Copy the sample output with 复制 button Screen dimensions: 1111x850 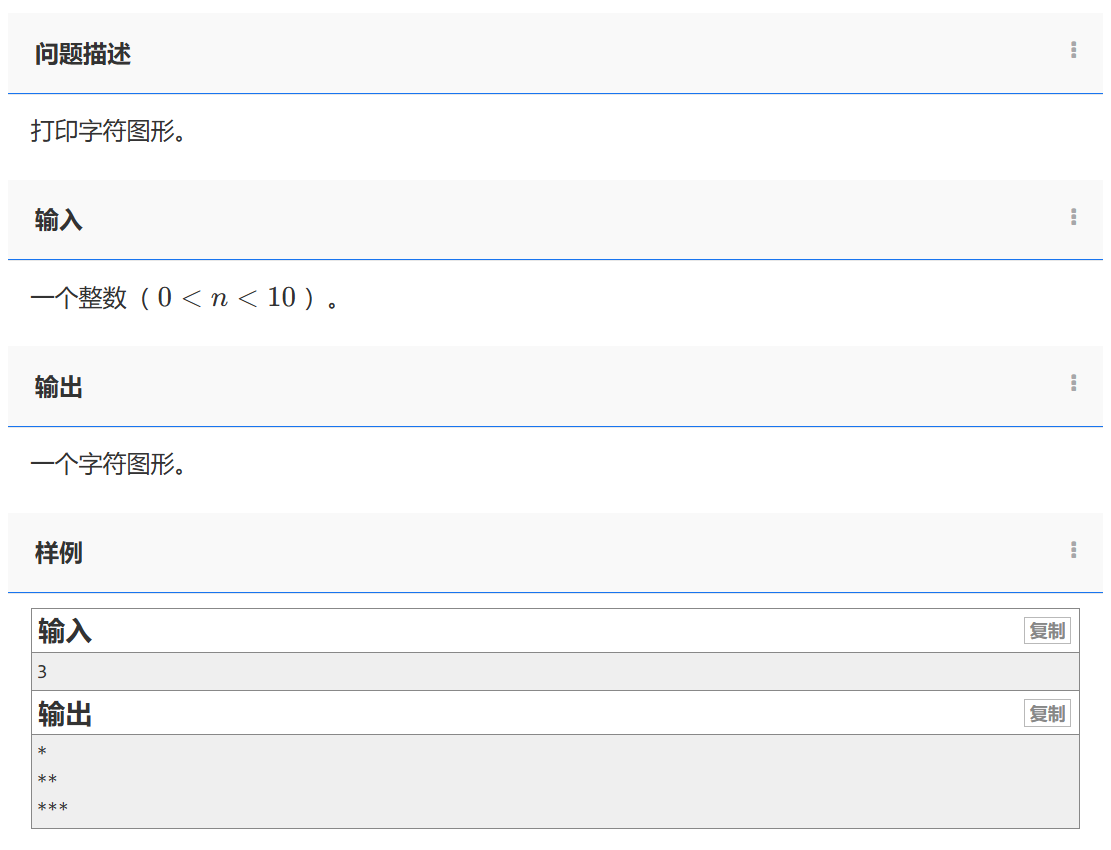click(x=1047, y=714)
